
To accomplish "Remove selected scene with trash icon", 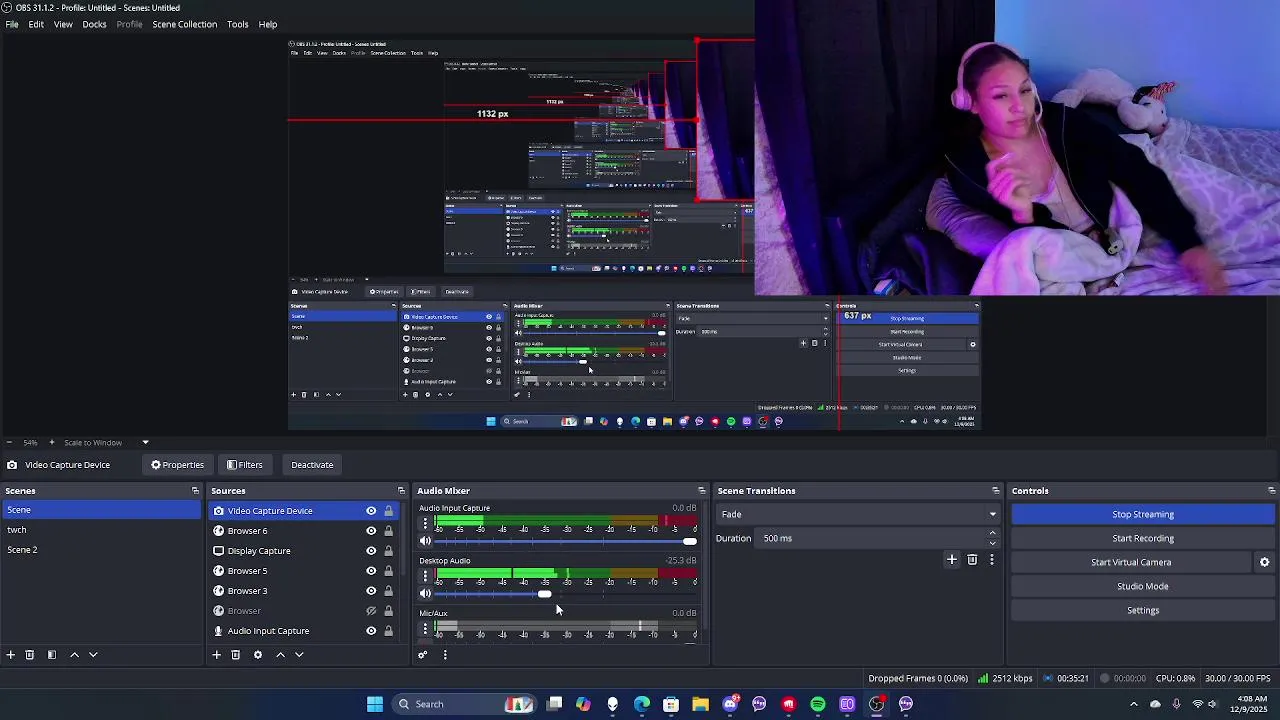I will (x=30, y=655).
